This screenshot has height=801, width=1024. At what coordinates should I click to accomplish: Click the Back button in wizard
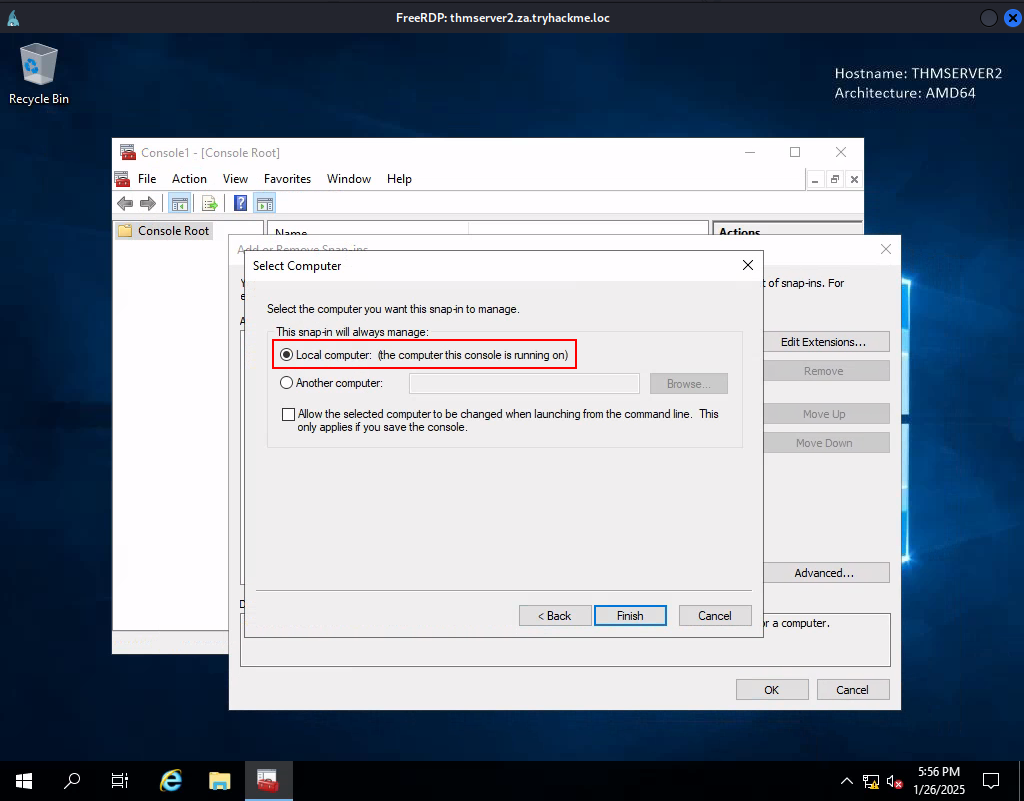click(555, 616)
